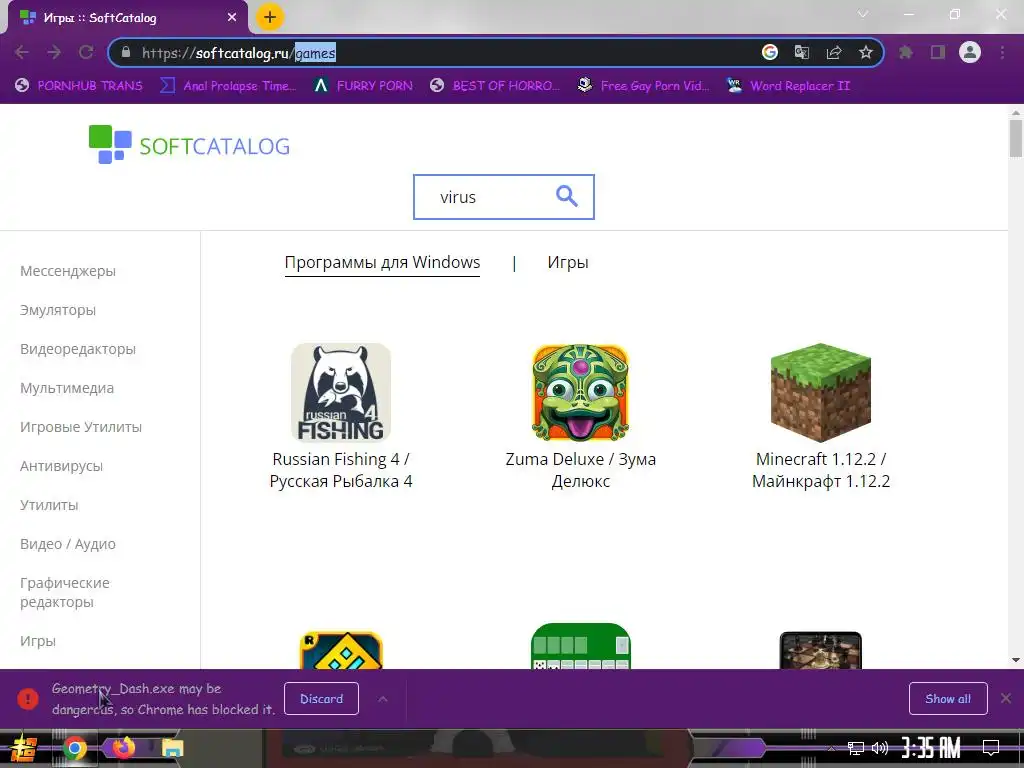Click the address bar URL
The image size is (1024, 768).
[239, 53]
